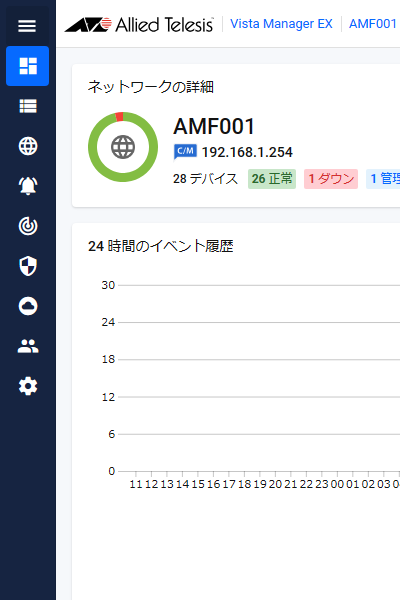400x600 pixels.
Task: Click the Allied Telesis logo
Action: pyautogui.click(x=139, y=24)
